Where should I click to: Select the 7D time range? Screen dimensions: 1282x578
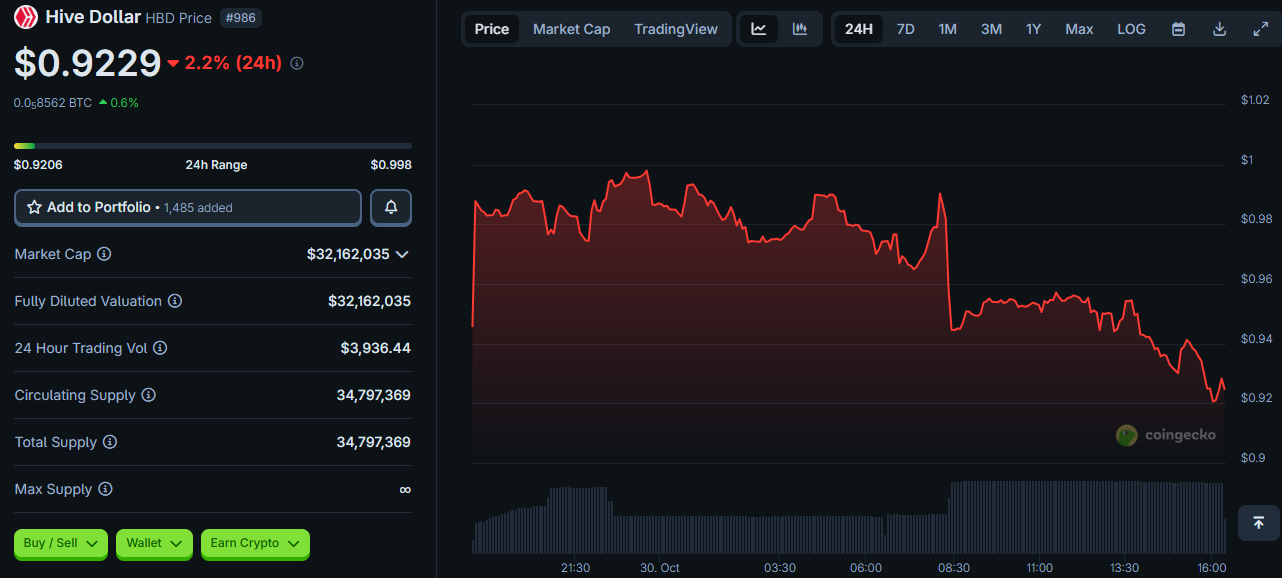click(x=905, y=29)
